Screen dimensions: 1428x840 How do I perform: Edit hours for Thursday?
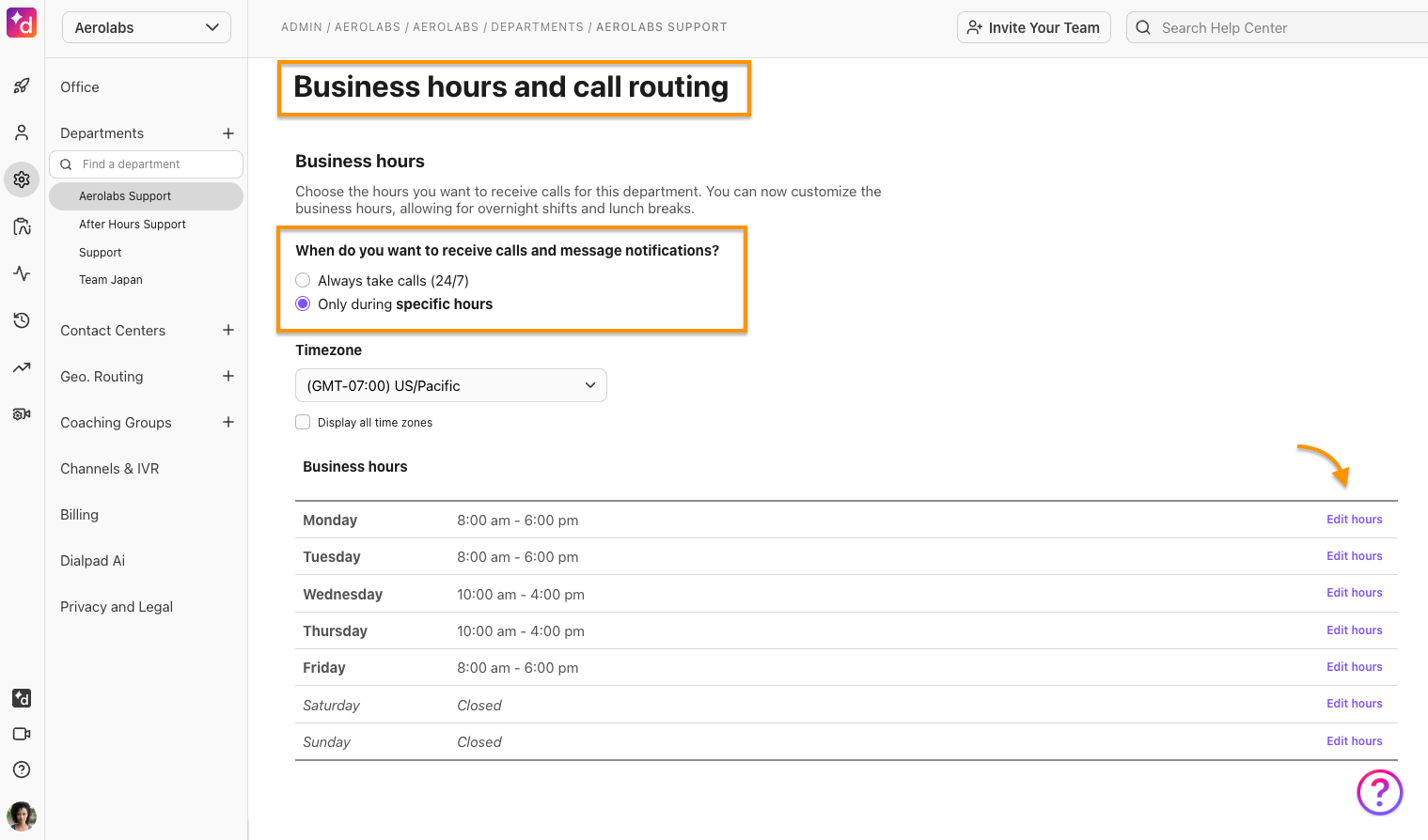pos(1355,630)
